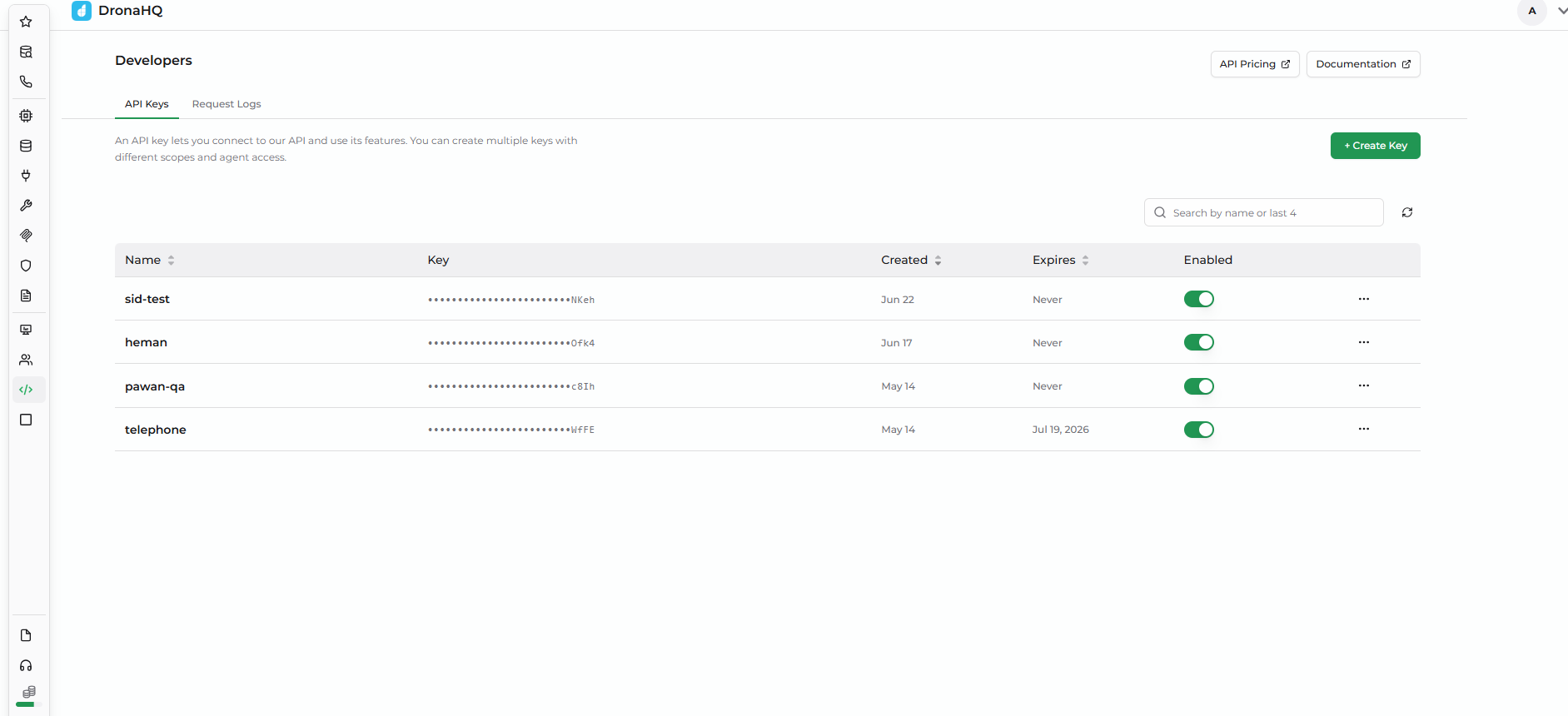Click the Jun 17 created date
This screenshot has height=716, width=1568.
[897, 343]
